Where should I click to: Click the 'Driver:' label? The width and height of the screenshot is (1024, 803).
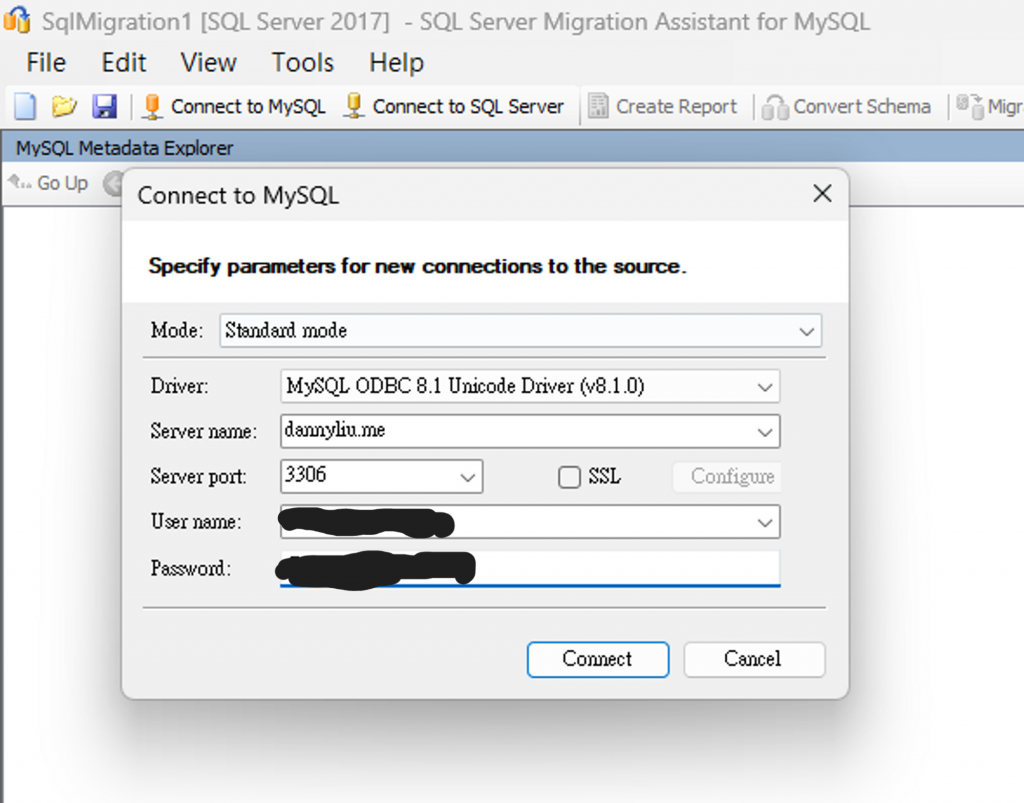(x=180, y=386)
